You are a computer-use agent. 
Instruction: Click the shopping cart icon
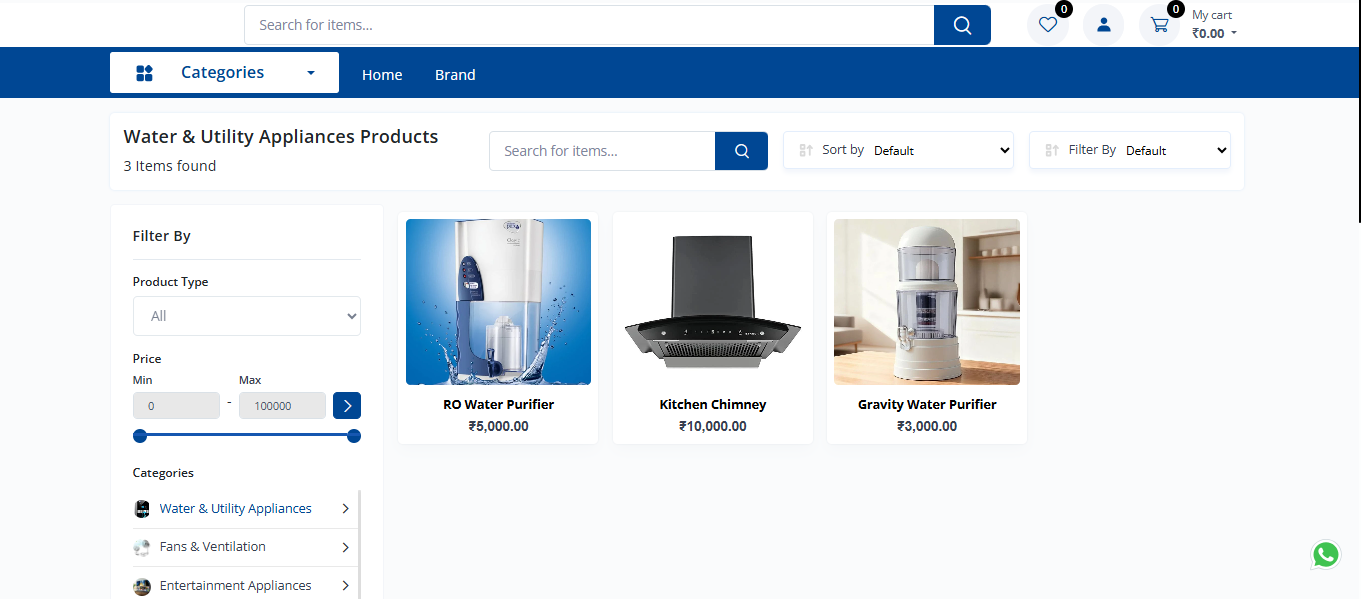(1159, 25)
